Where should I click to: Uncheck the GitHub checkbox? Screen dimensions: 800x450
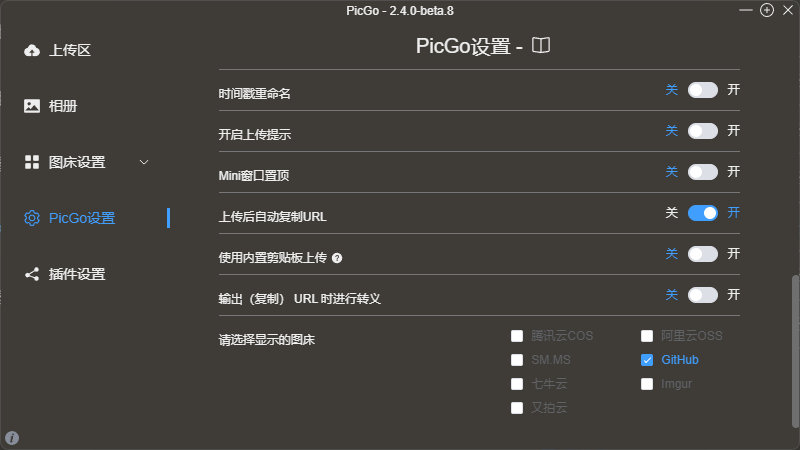tap(647, 360)
